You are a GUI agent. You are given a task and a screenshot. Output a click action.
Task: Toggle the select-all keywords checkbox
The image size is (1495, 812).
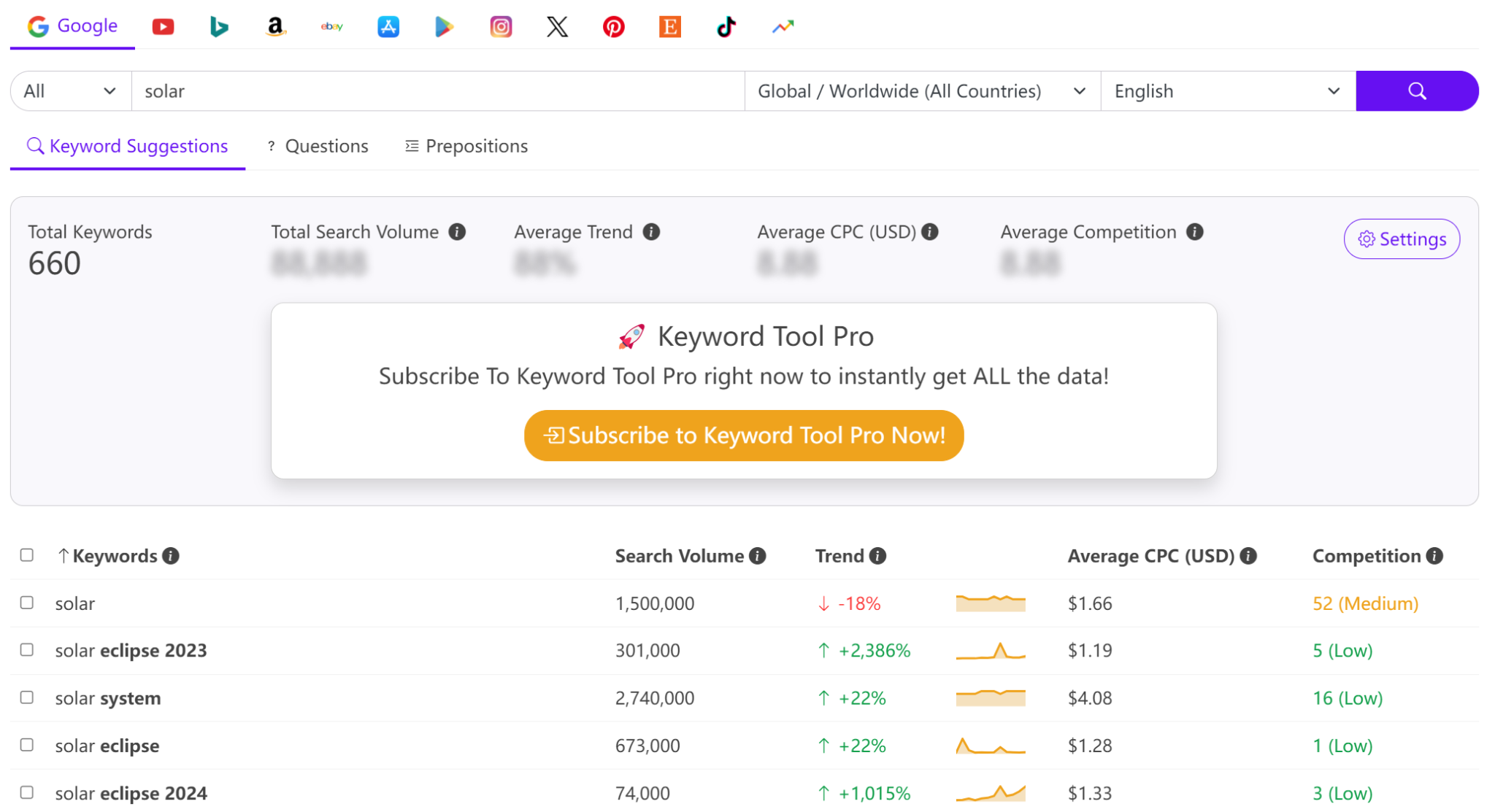tap(27, 555)
